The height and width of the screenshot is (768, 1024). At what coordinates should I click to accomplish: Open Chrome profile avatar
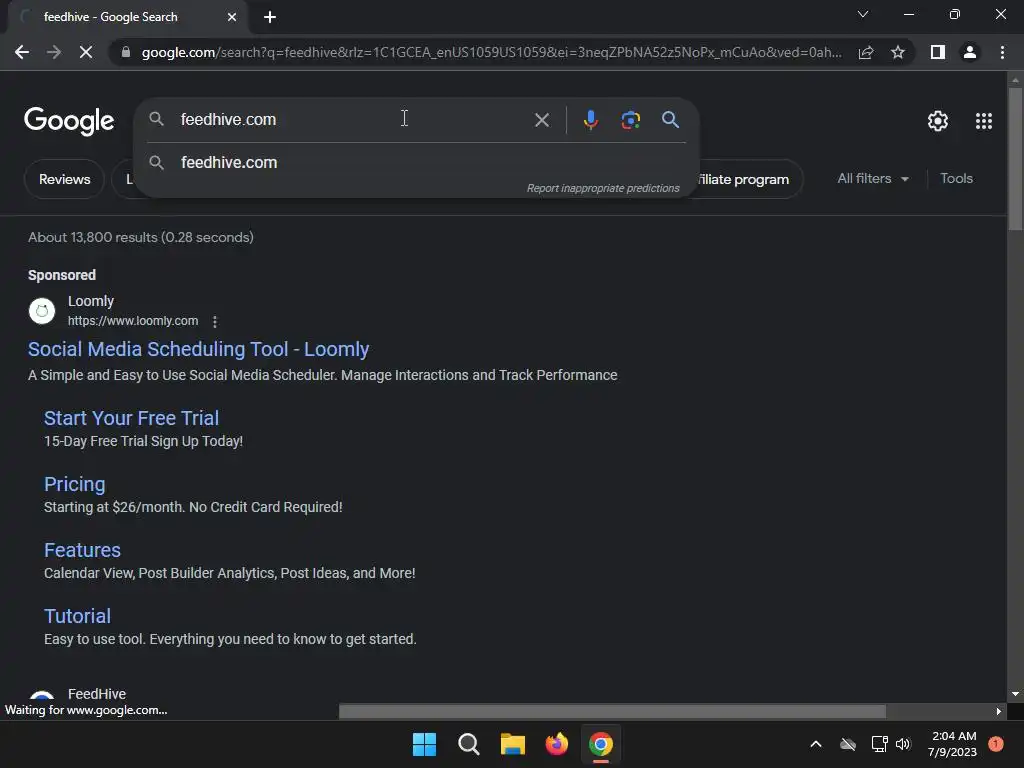point(970,52)
